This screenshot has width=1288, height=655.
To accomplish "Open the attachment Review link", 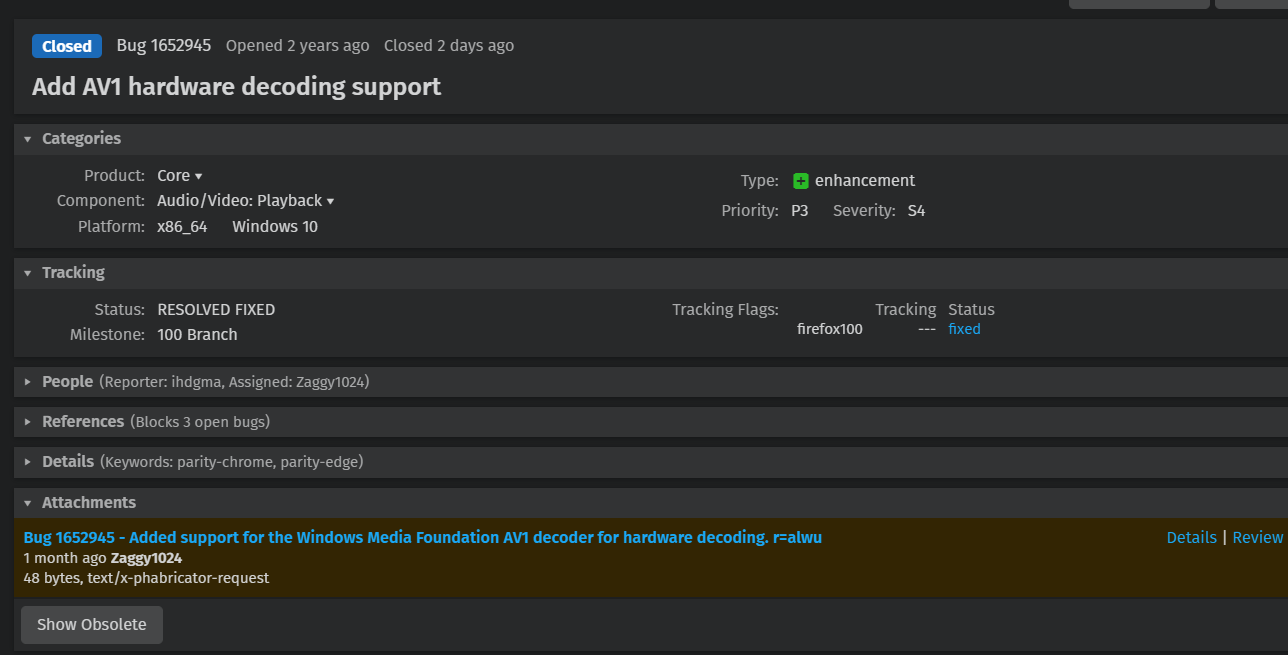I will [1257, 537].
